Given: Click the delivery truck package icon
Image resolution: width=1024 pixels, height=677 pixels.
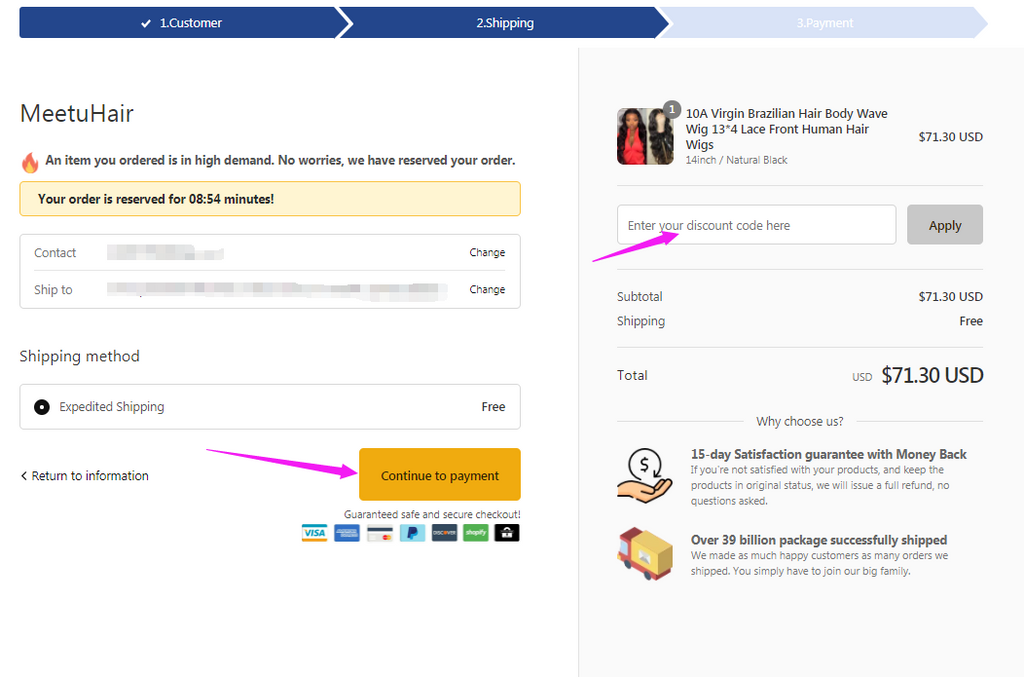Looking at the screenshot, I should click(x=645, y=553).
